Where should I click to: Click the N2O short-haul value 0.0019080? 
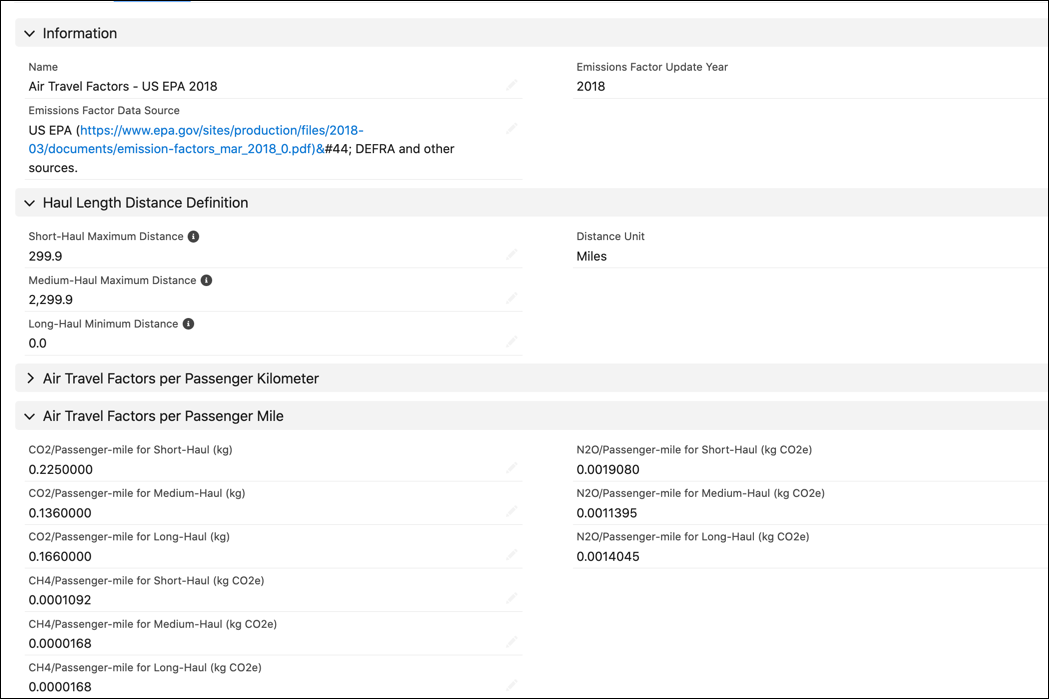[608, 470]
